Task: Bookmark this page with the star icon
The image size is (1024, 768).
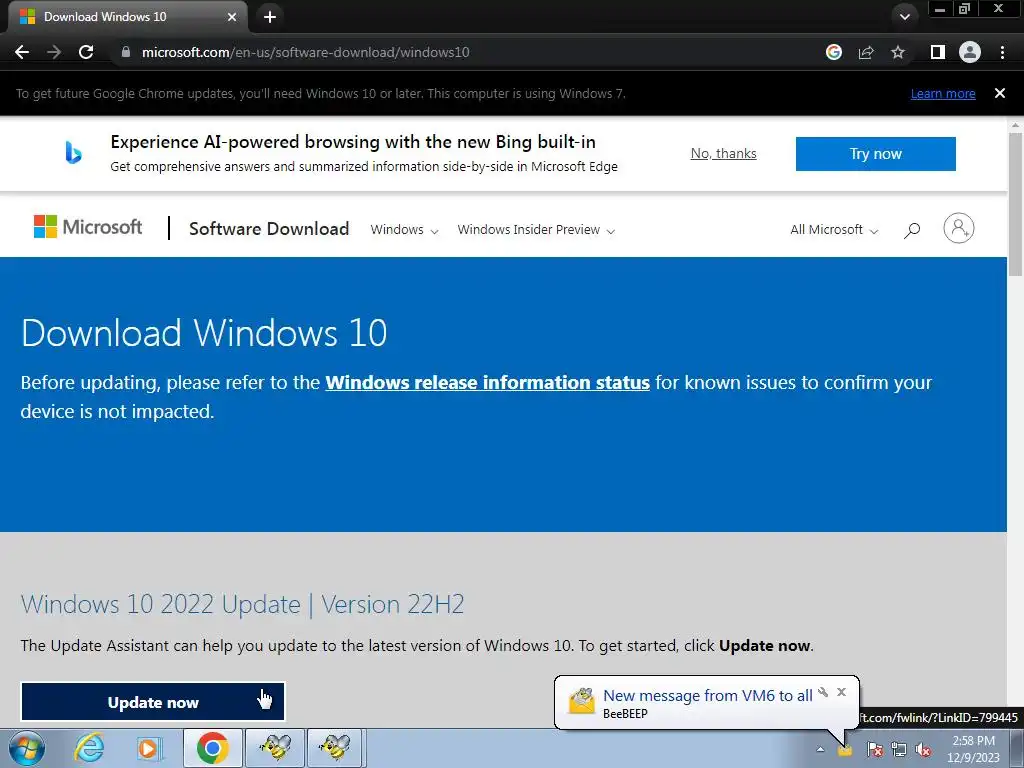Action: pos(898,52)
